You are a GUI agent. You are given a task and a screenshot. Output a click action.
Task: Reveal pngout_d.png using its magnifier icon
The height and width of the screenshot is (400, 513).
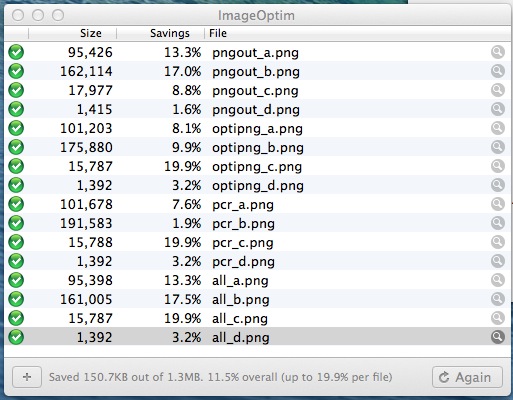pyautogui.click(x=497, y=109)
